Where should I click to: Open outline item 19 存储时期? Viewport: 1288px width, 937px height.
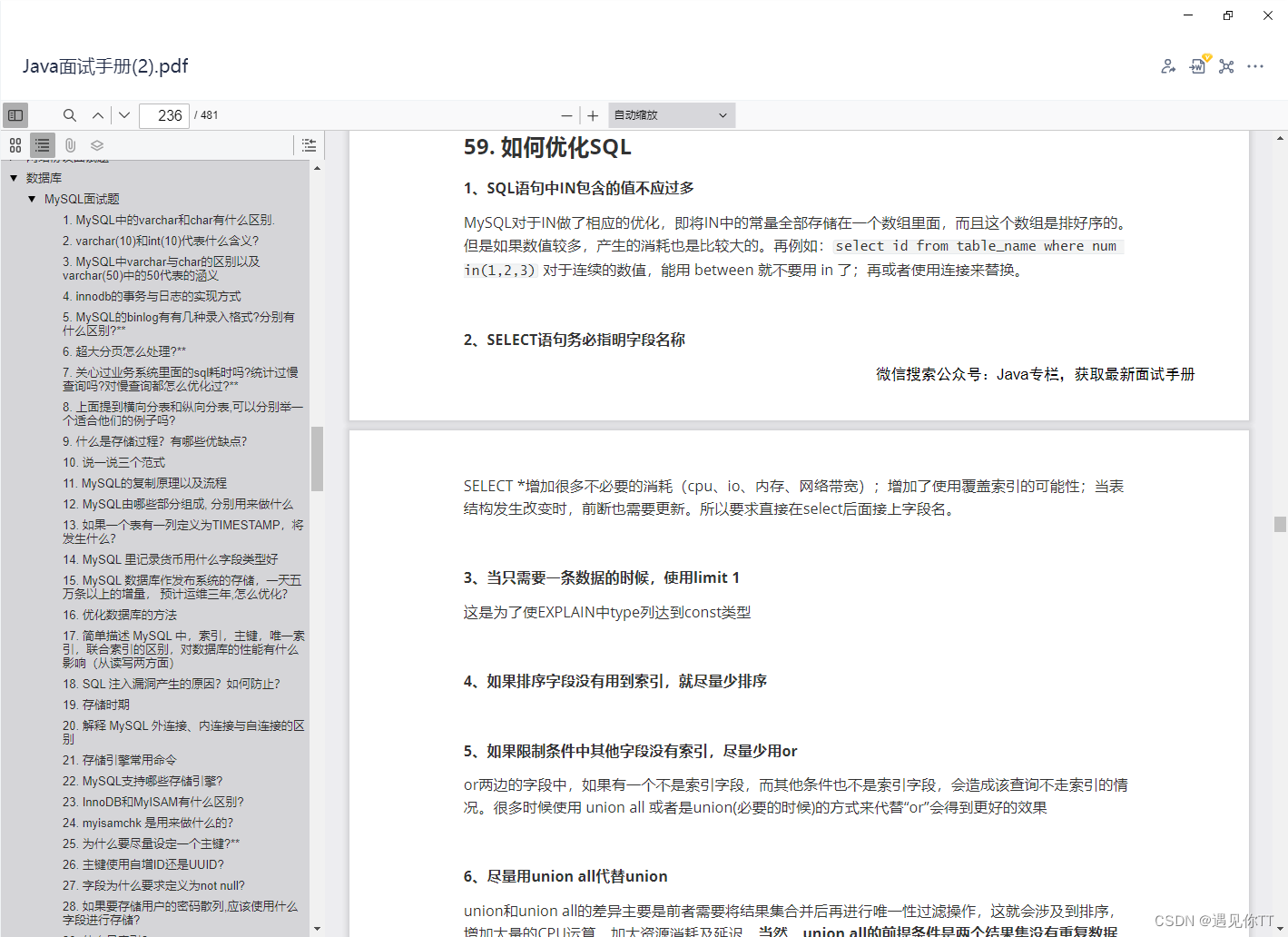(x=96, y=705)
